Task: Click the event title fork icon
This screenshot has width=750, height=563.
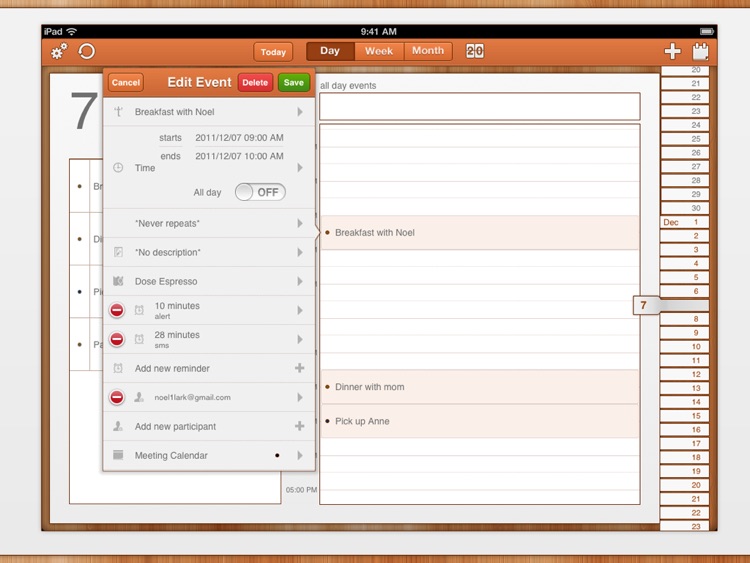Action: coord(119,112)
